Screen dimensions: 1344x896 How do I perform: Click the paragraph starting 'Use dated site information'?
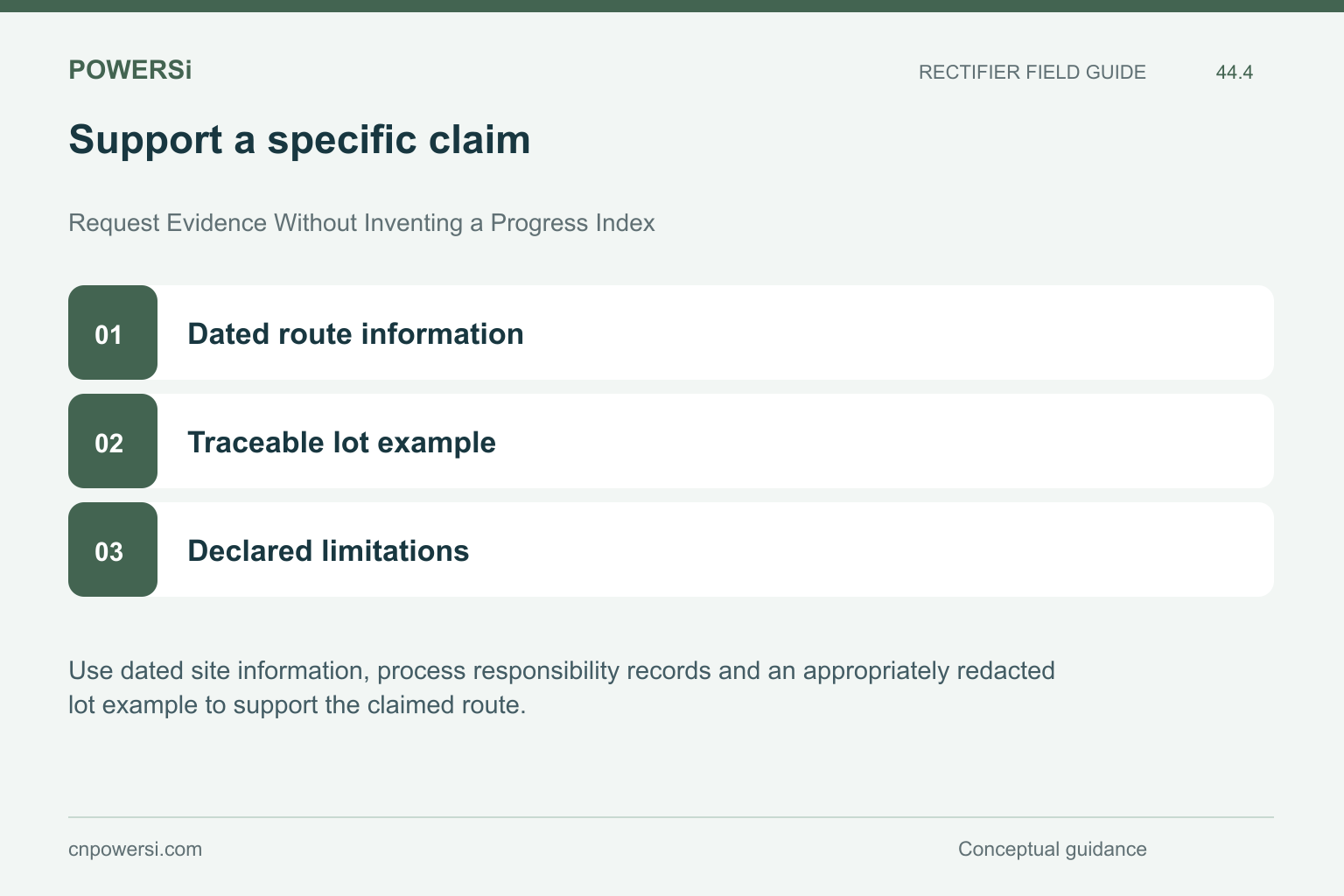562,688
